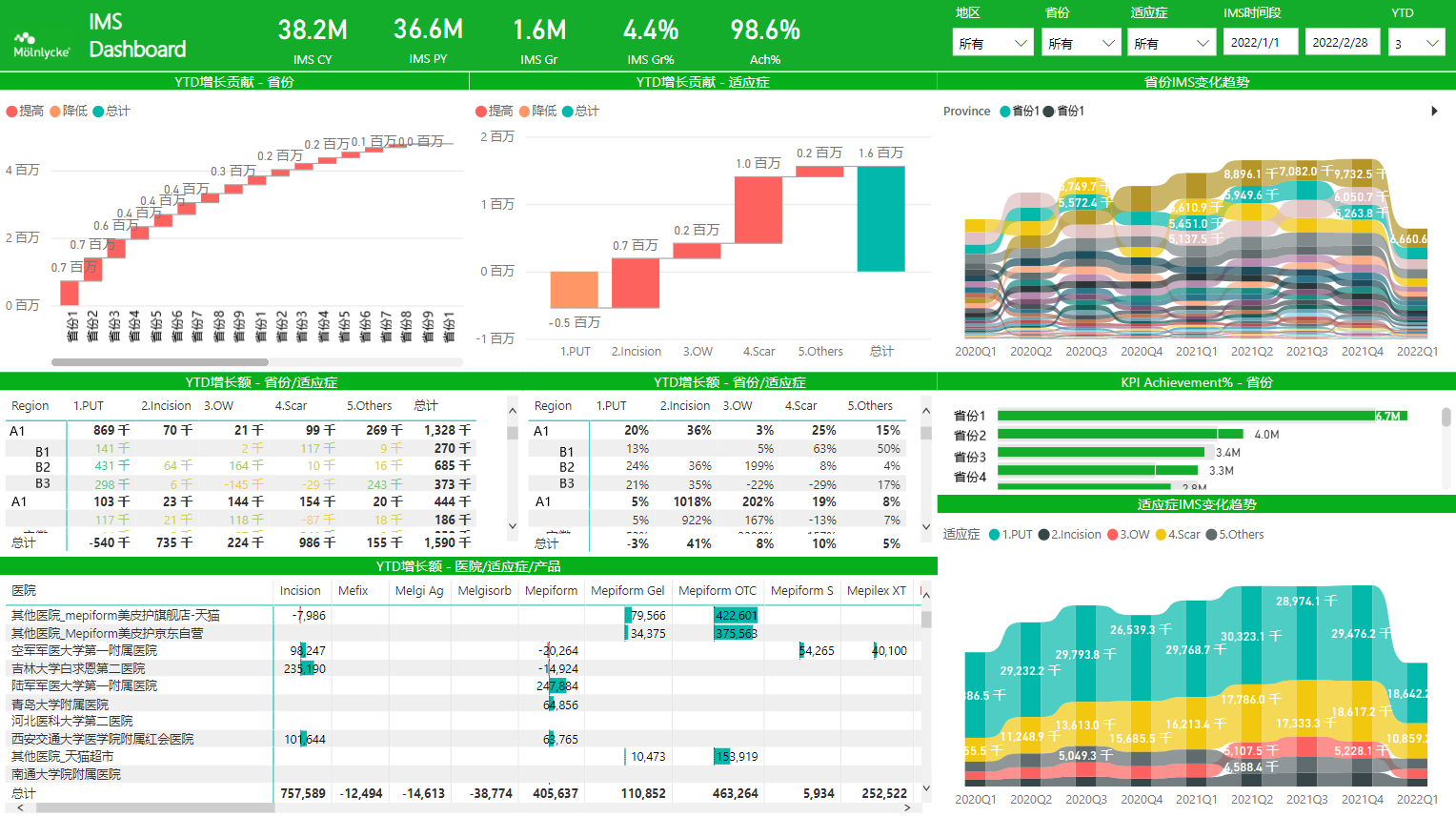Sort the percentage table by 5.Others column header
1456x817 pixels.
(870, 406)
